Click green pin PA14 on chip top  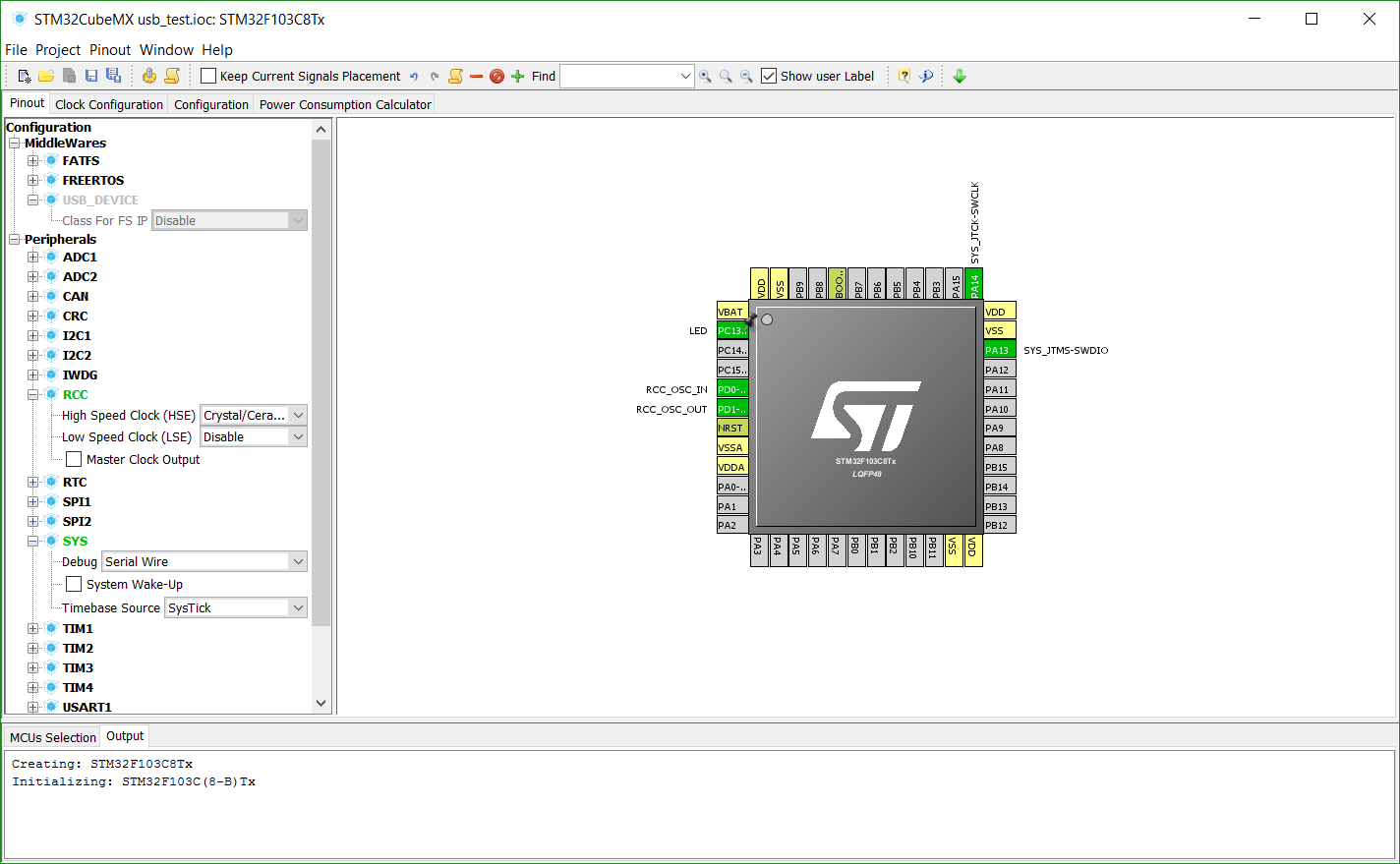tap(974, 283)
